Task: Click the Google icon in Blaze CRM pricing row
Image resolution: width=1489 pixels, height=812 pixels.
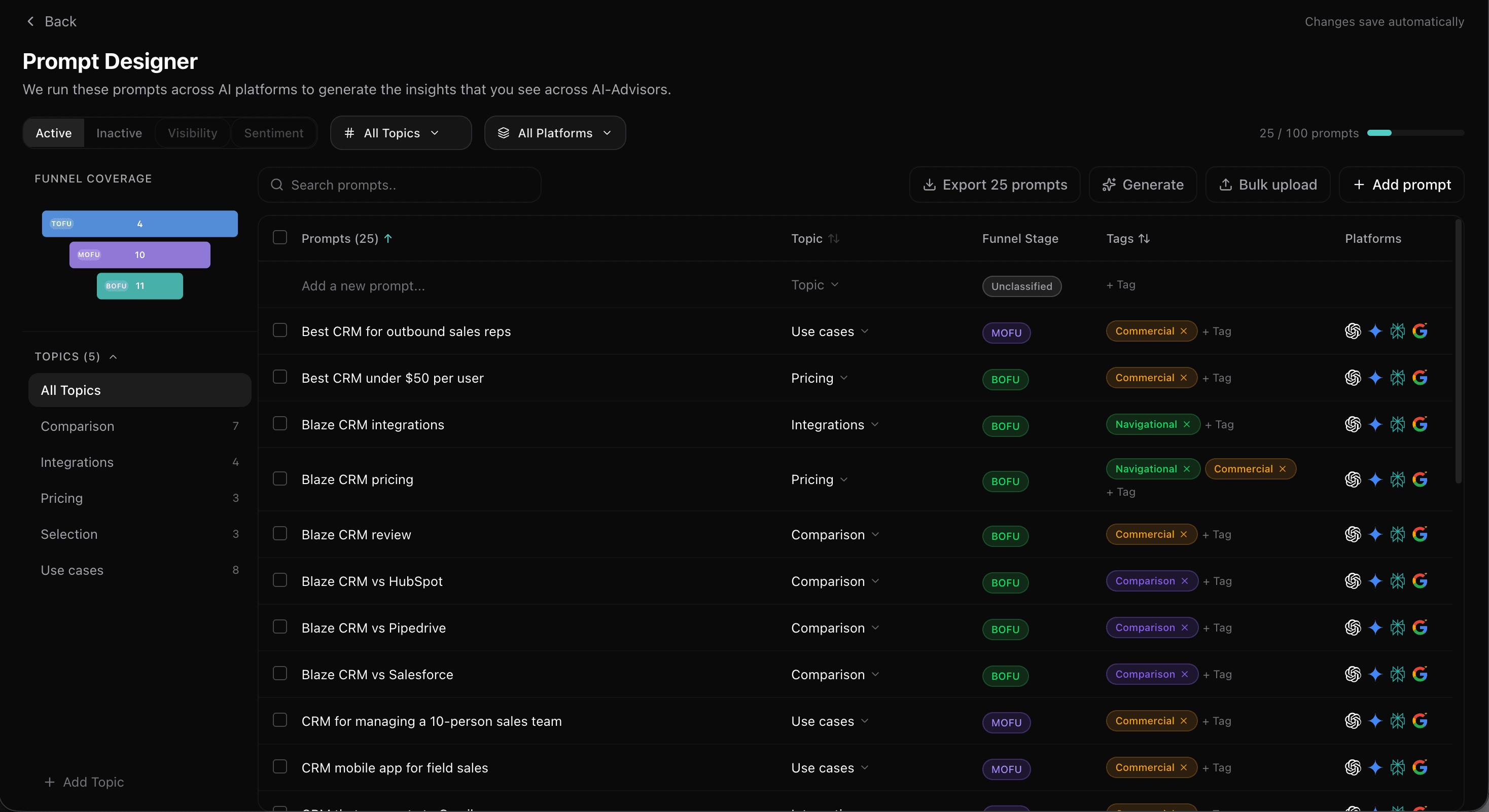Action: [1420, 479]
